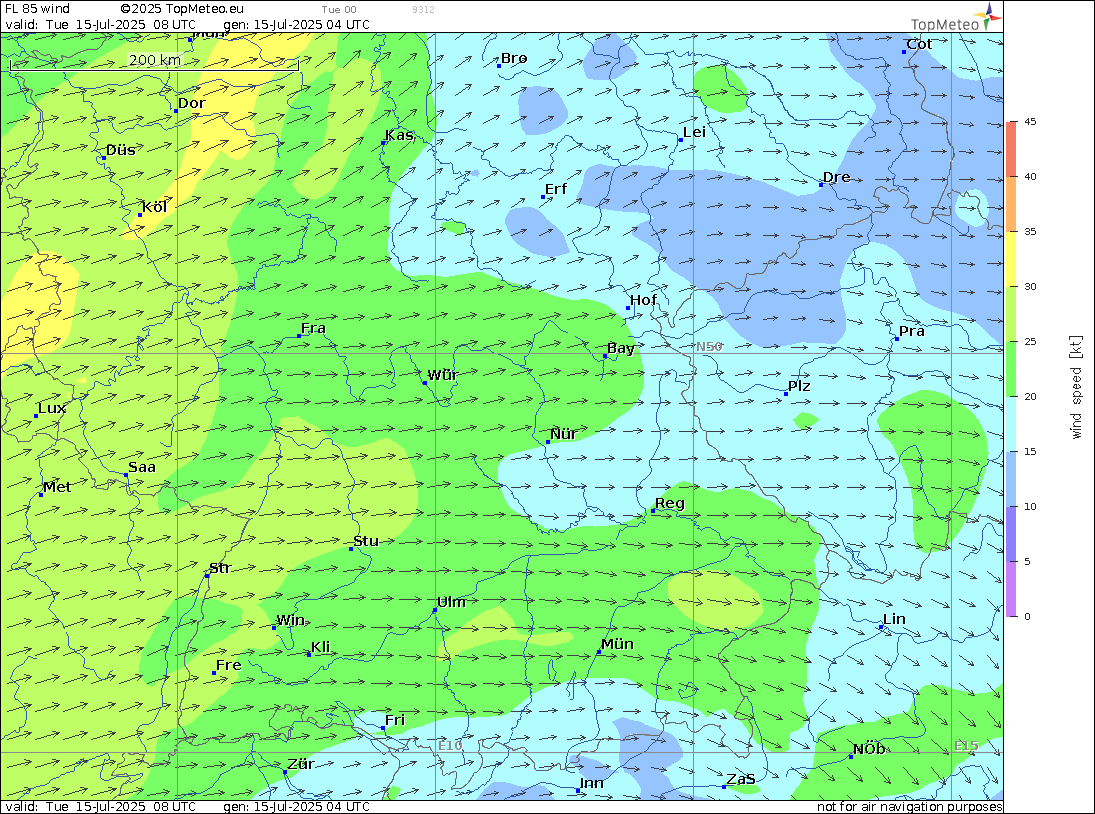The width and height of the screenshot is (1095, 814).
Task: Click the top gen time text
Action: coord(297,24)
